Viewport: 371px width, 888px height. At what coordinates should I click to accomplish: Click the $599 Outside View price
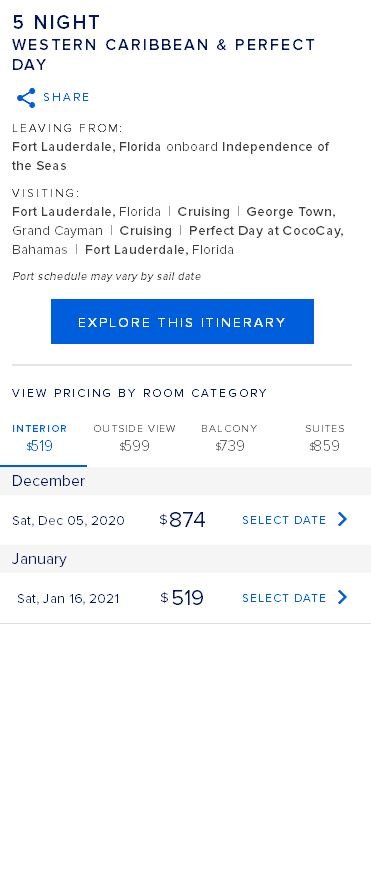pos(135,446)
